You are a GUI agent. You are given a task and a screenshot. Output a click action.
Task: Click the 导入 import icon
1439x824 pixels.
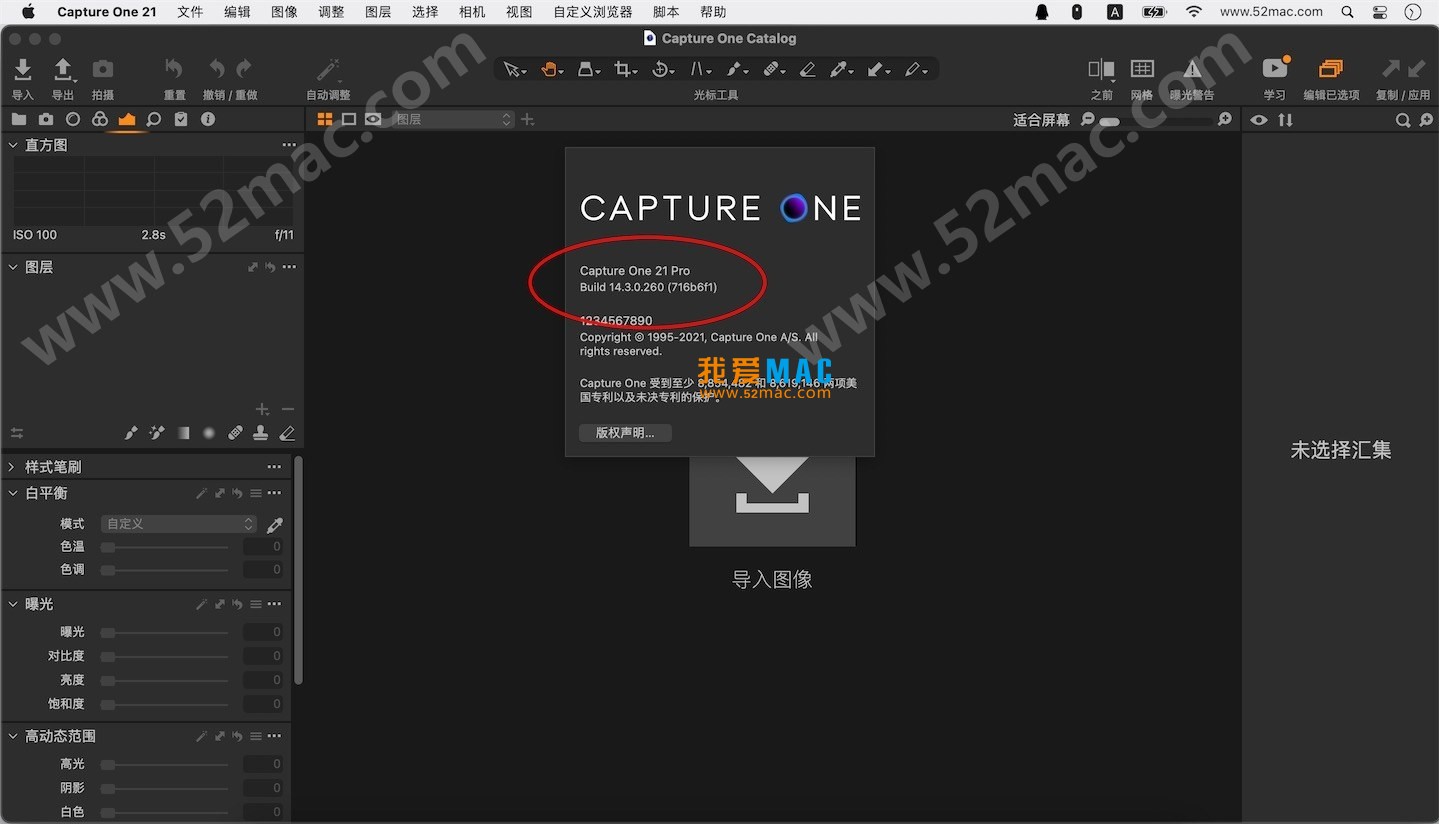pos(22,70)
